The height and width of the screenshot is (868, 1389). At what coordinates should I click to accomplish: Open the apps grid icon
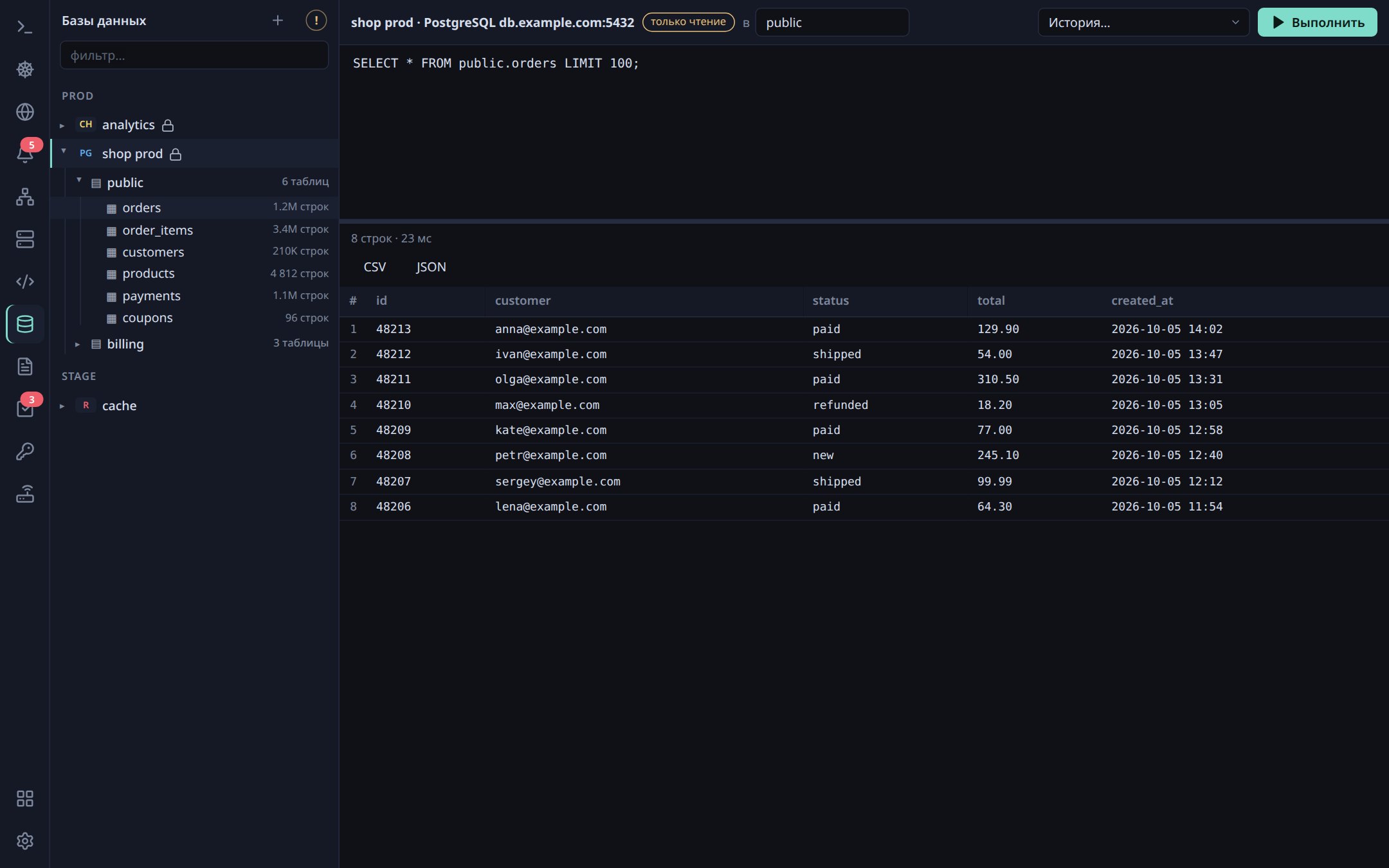point(24,799)
